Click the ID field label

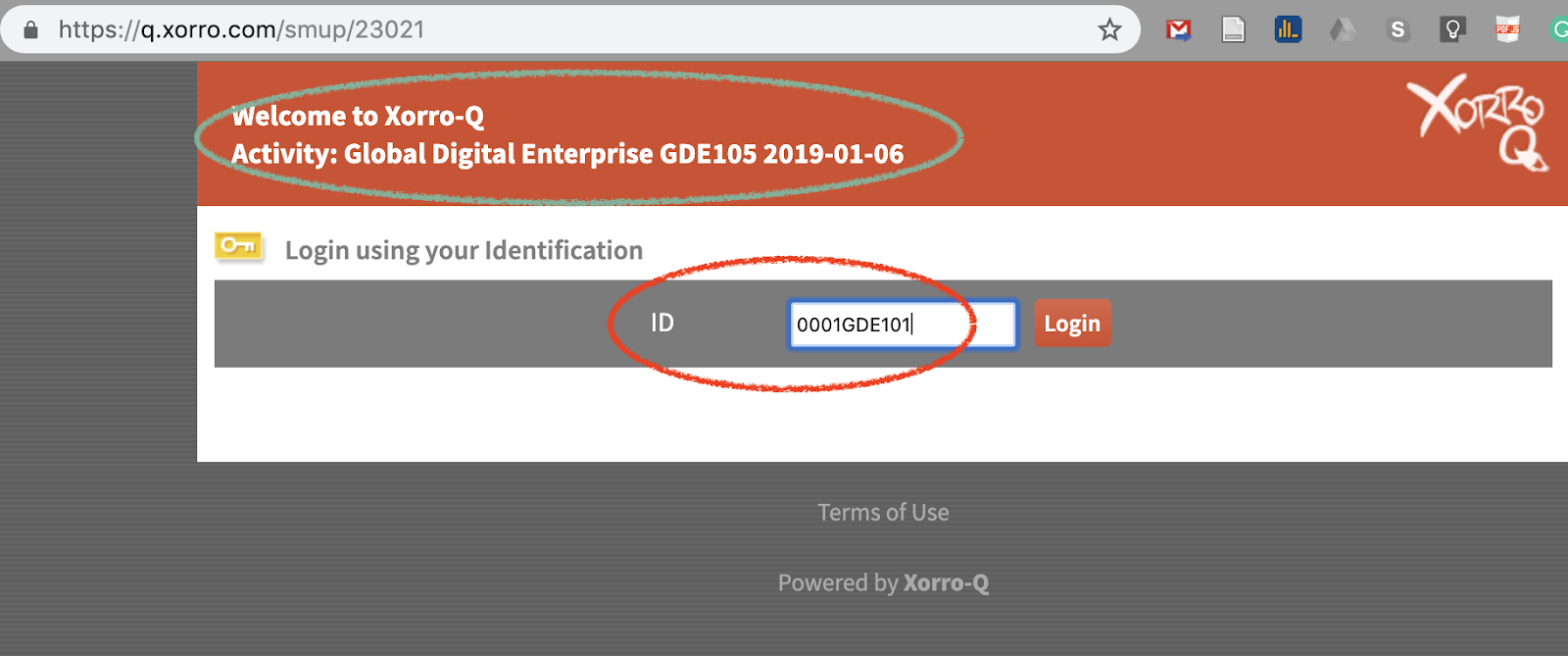pyautogui.click(x=662, y=323)
